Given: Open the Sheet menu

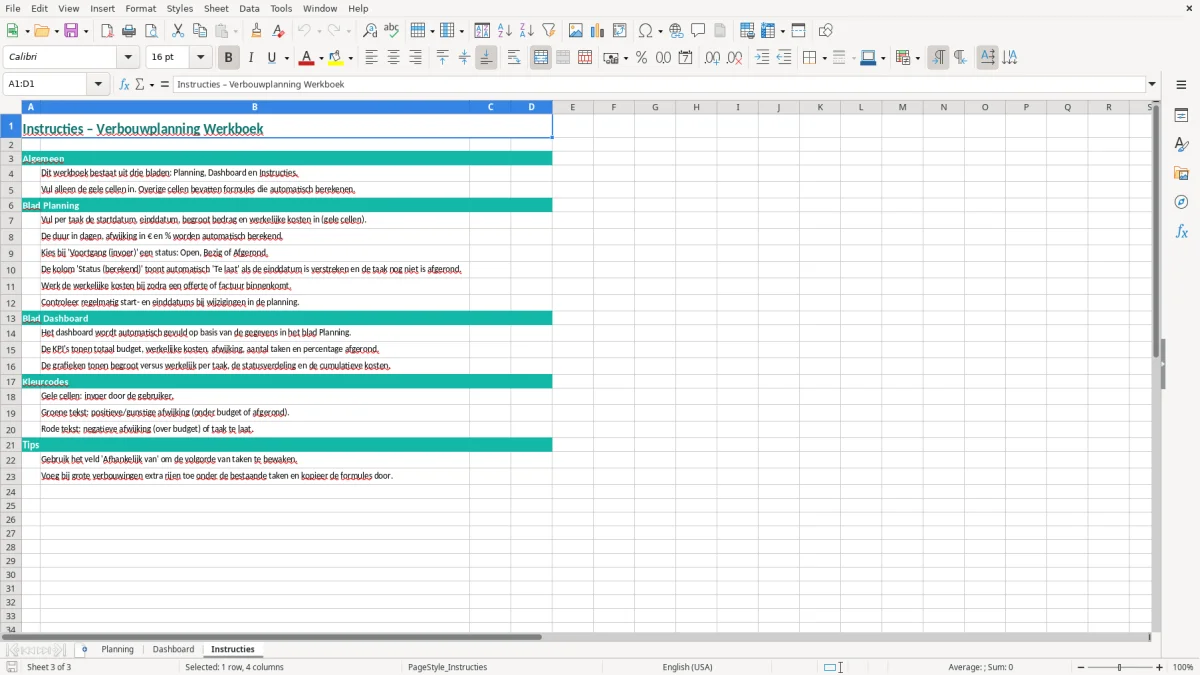Looking at the screenshot, I should [x=216, y=8].
